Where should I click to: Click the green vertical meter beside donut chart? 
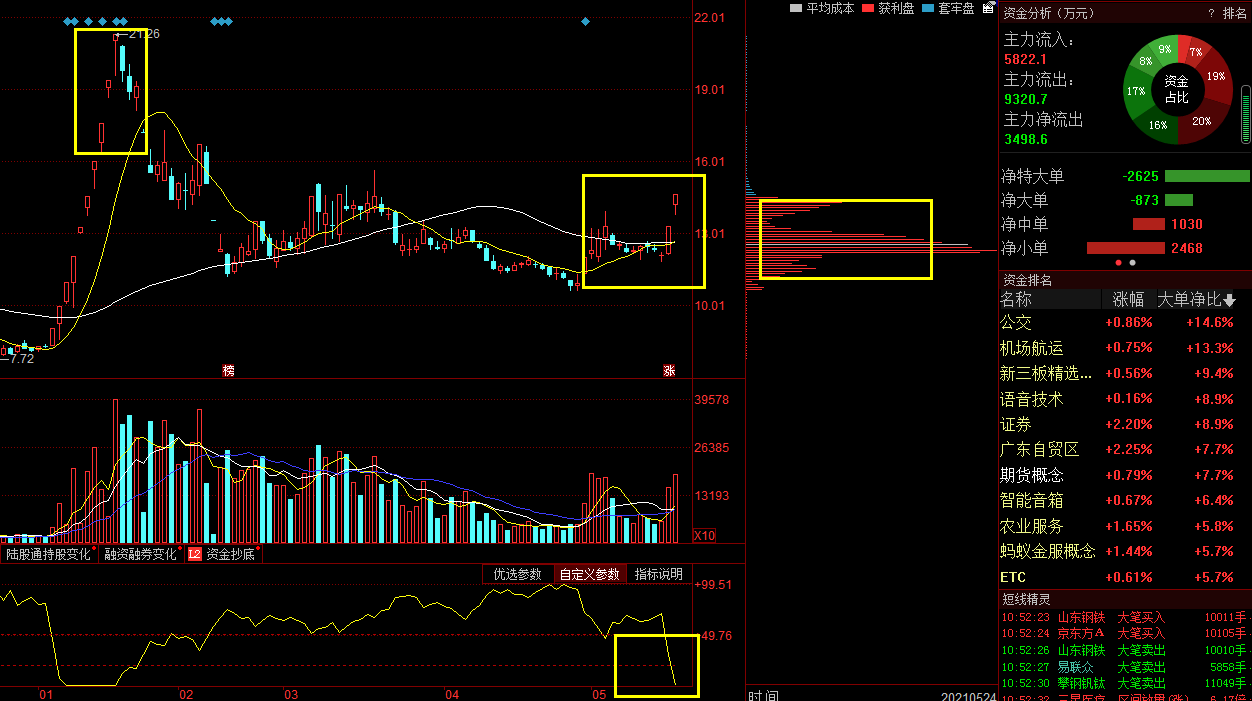pos(1245,113)
